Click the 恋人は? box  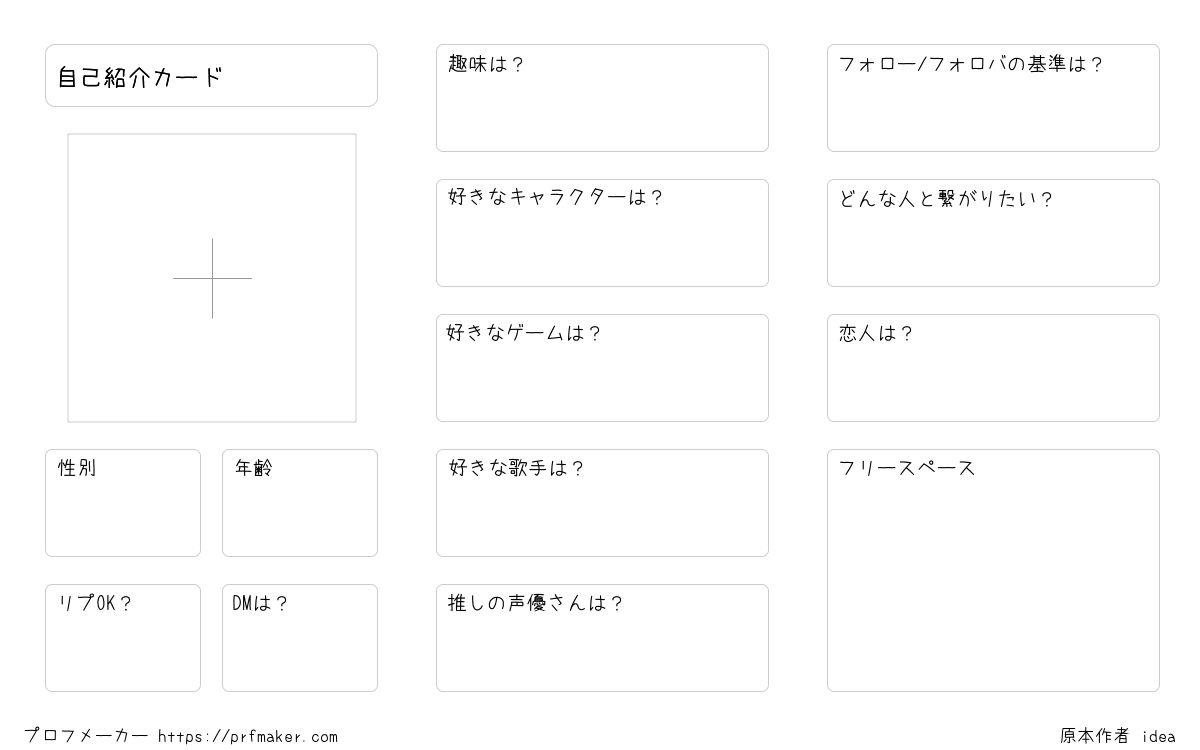click(x=993, y=368)
